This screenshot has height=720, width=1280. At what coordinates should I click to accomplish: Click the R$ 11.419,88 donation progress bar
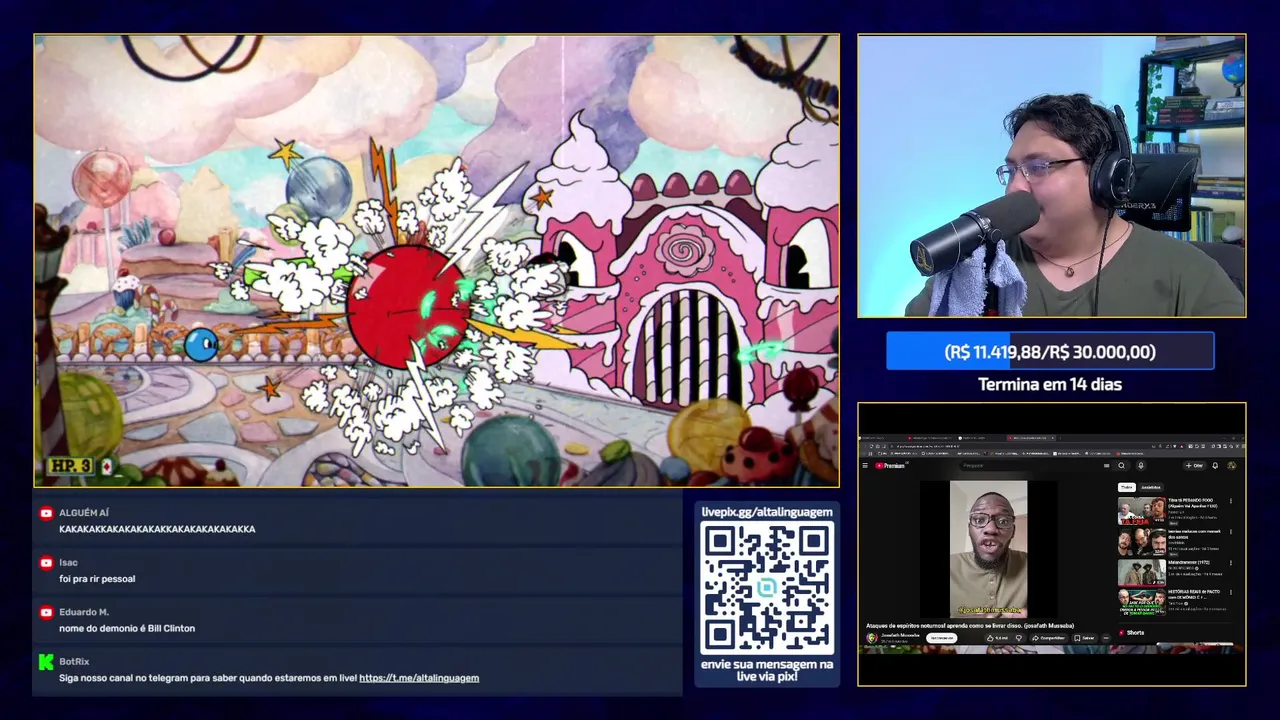point(1050,352)
